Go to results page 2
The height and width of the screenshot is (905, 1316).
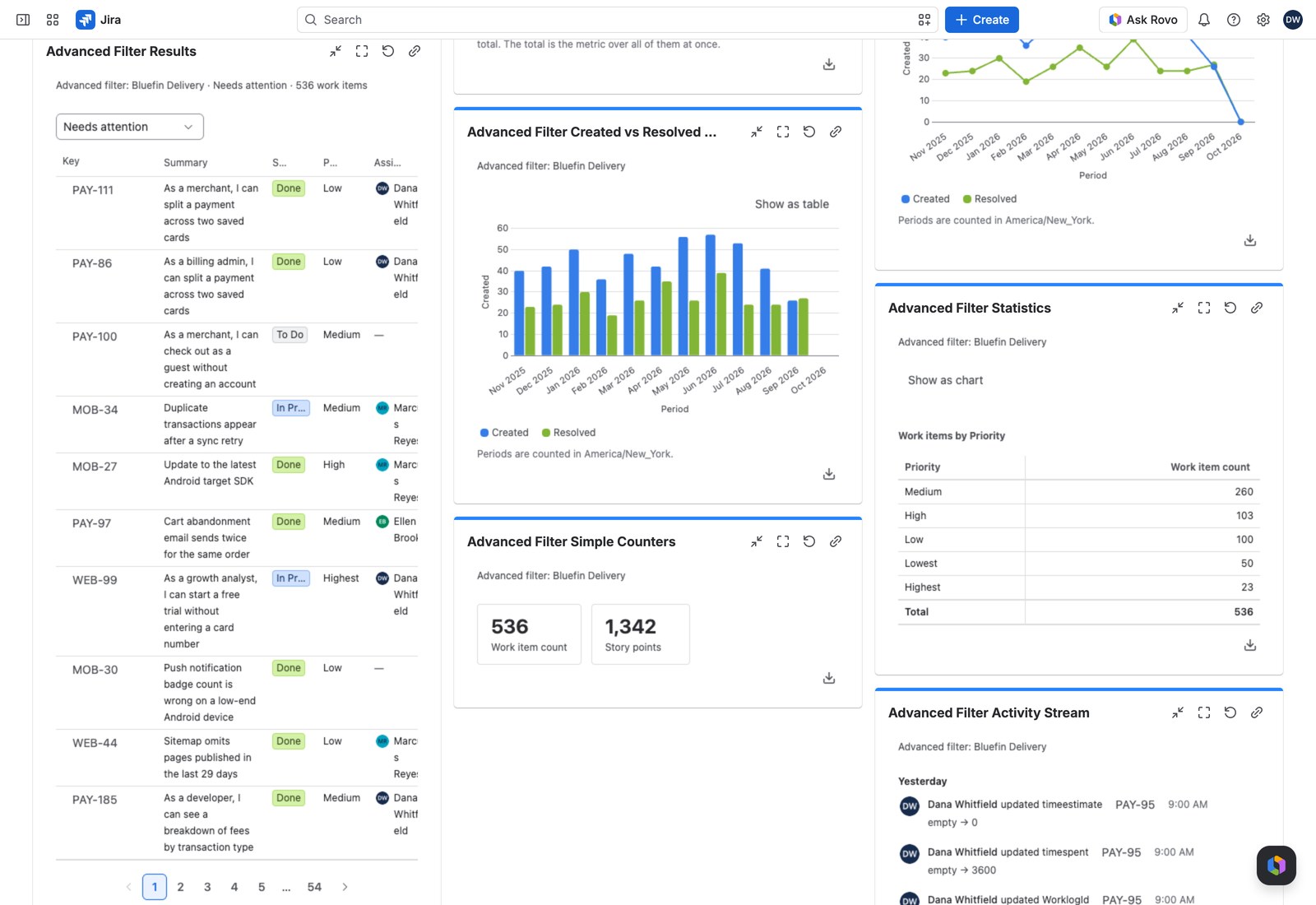click(181, 887)
